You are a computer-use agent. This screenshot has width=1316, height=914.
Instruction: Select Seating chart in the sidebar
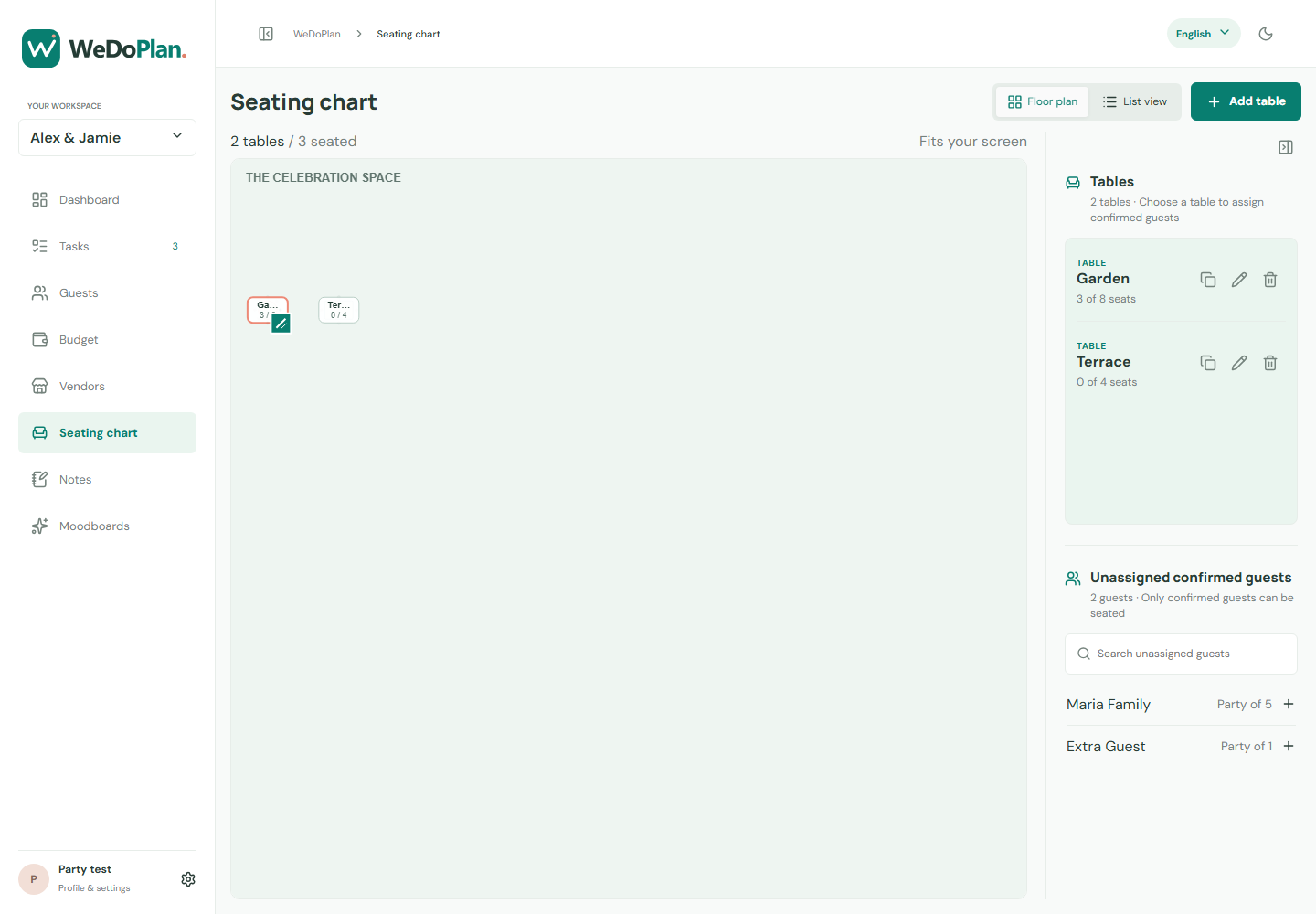107,432
